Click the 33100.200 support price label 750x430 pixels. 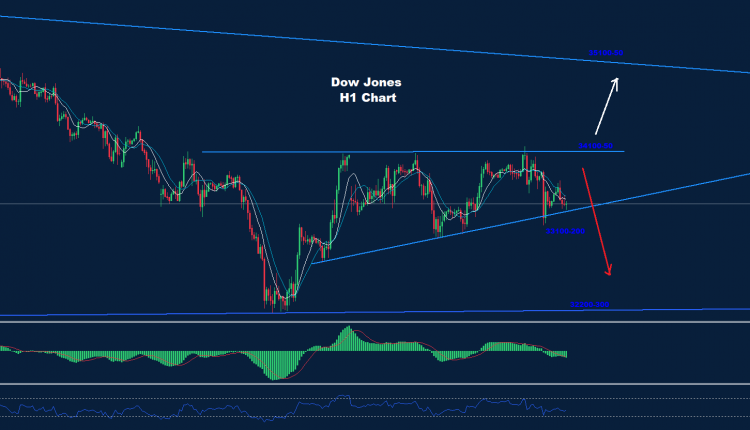click(x=565, y=231)
